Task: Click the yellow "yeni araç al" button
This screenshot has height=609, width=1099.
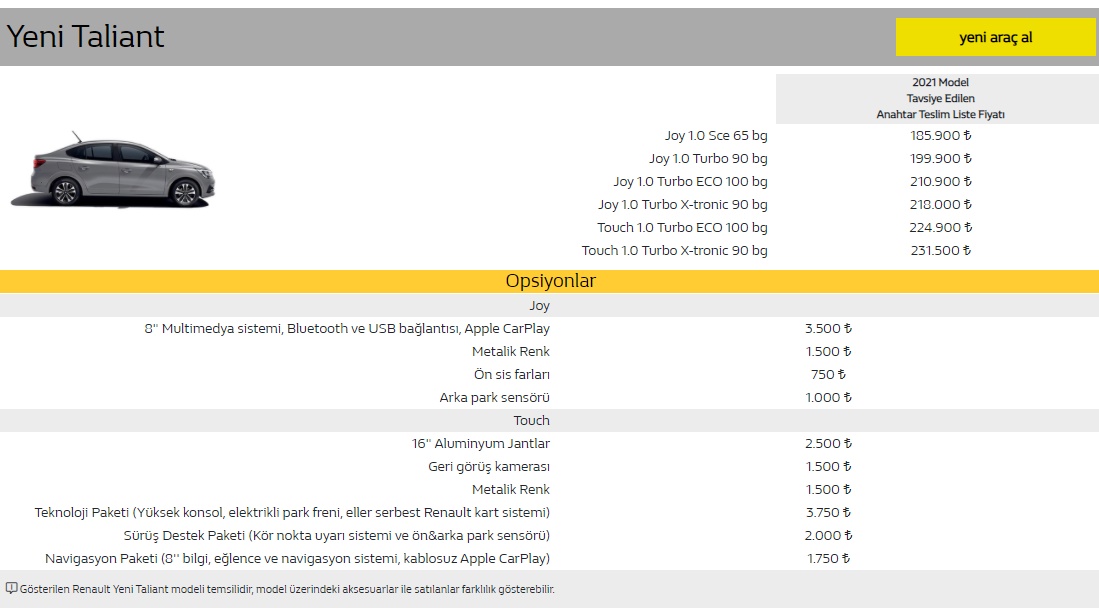Action: pyautogui.click(x=995, y=37)
